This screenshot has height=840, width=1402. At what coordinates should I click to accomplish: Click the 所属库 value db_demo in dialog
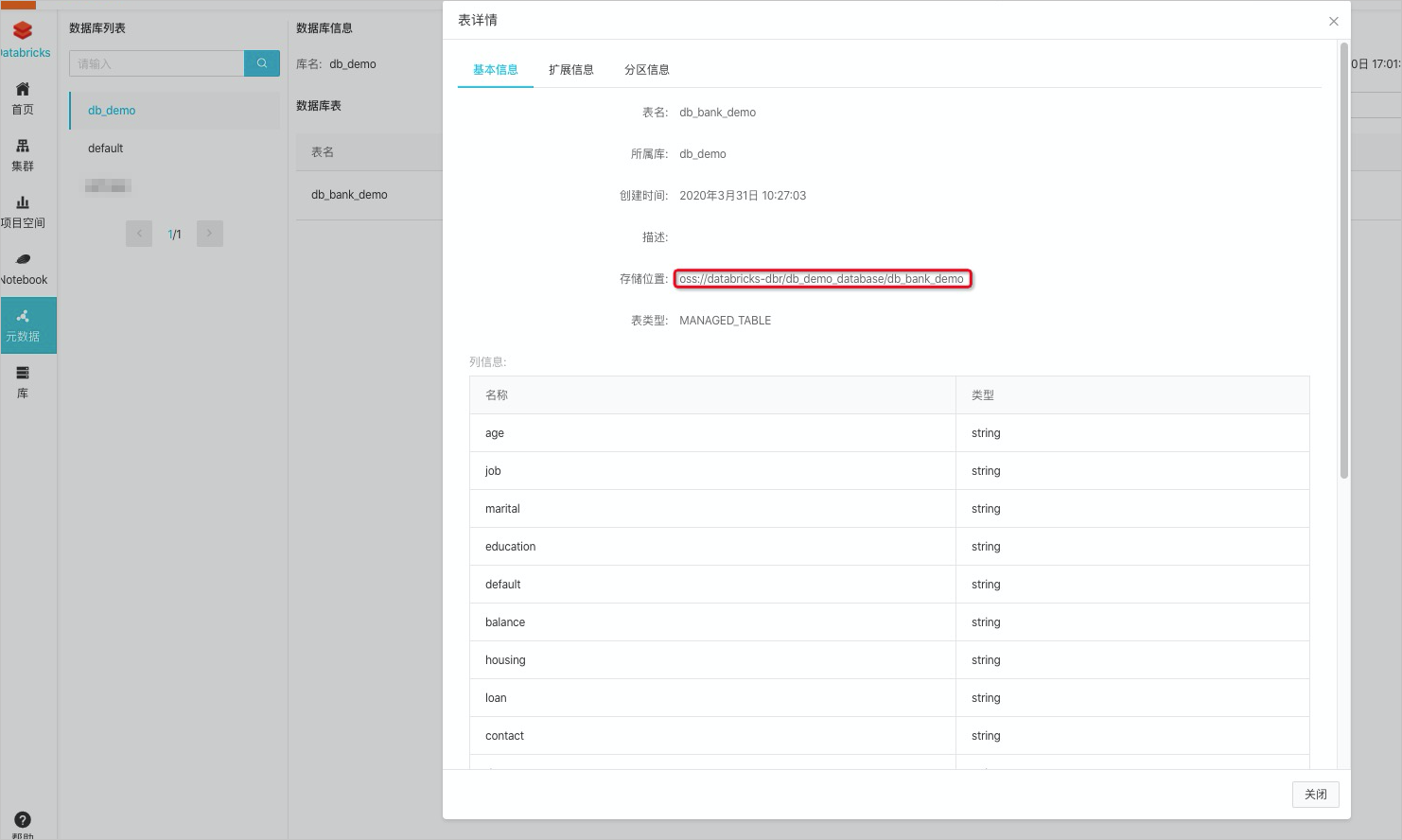(x=703, y=154)
